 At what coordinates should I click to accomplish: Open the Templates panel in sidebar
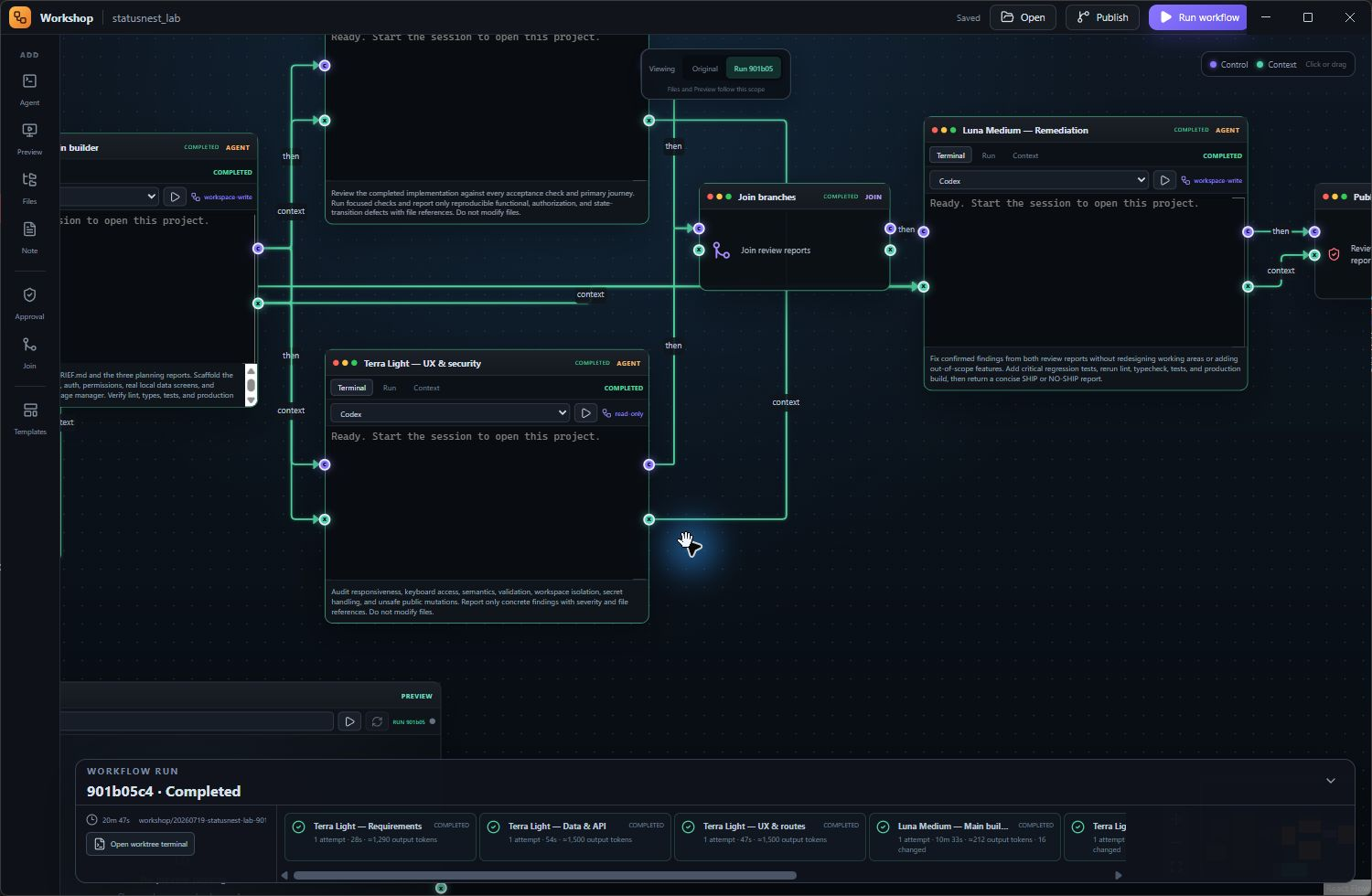[29, 419]
